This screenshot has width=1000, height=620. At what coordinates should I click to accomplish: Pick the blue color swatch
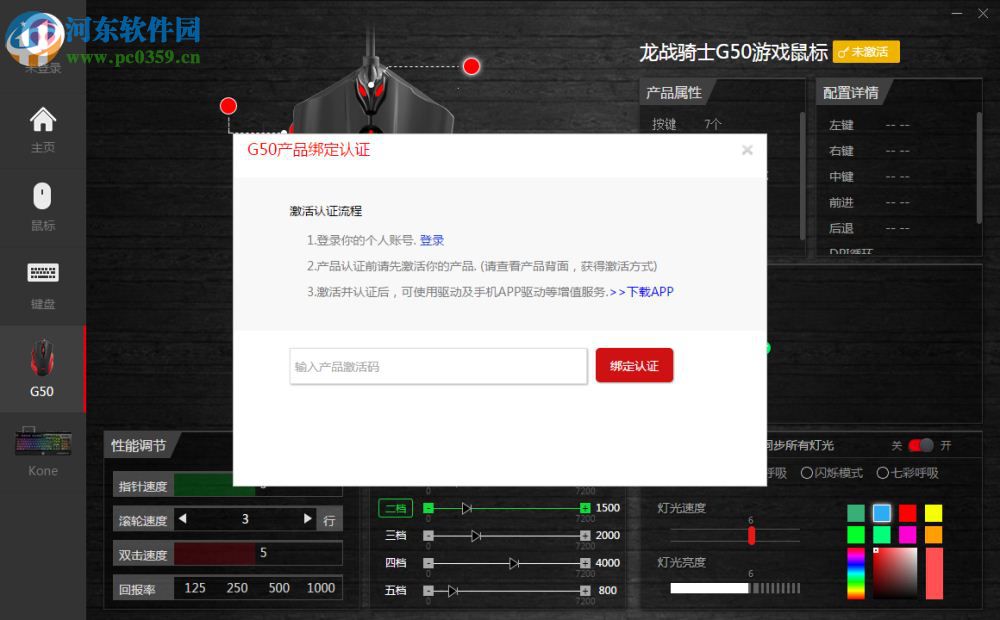coord(881,512)
